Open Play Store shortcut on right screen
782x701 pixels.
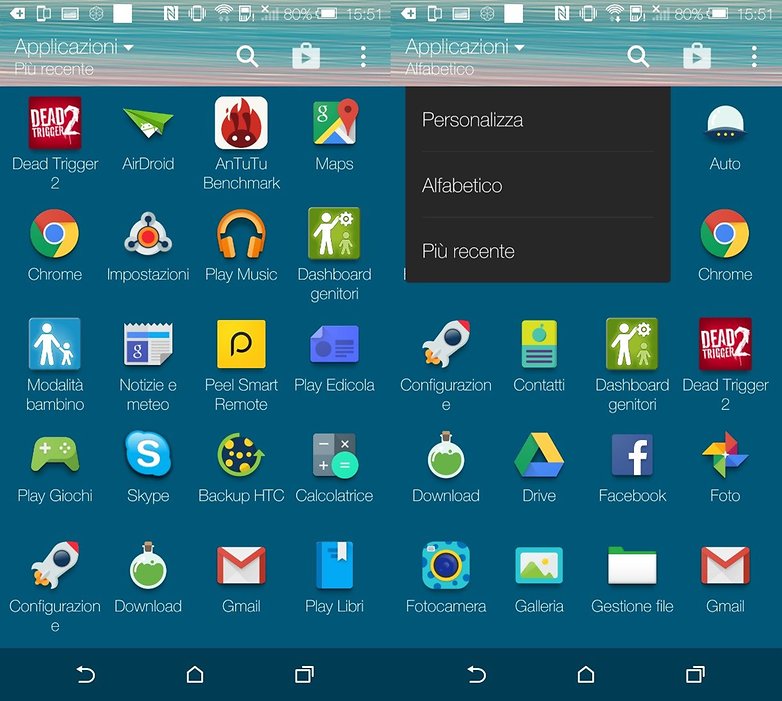[697, 56]
